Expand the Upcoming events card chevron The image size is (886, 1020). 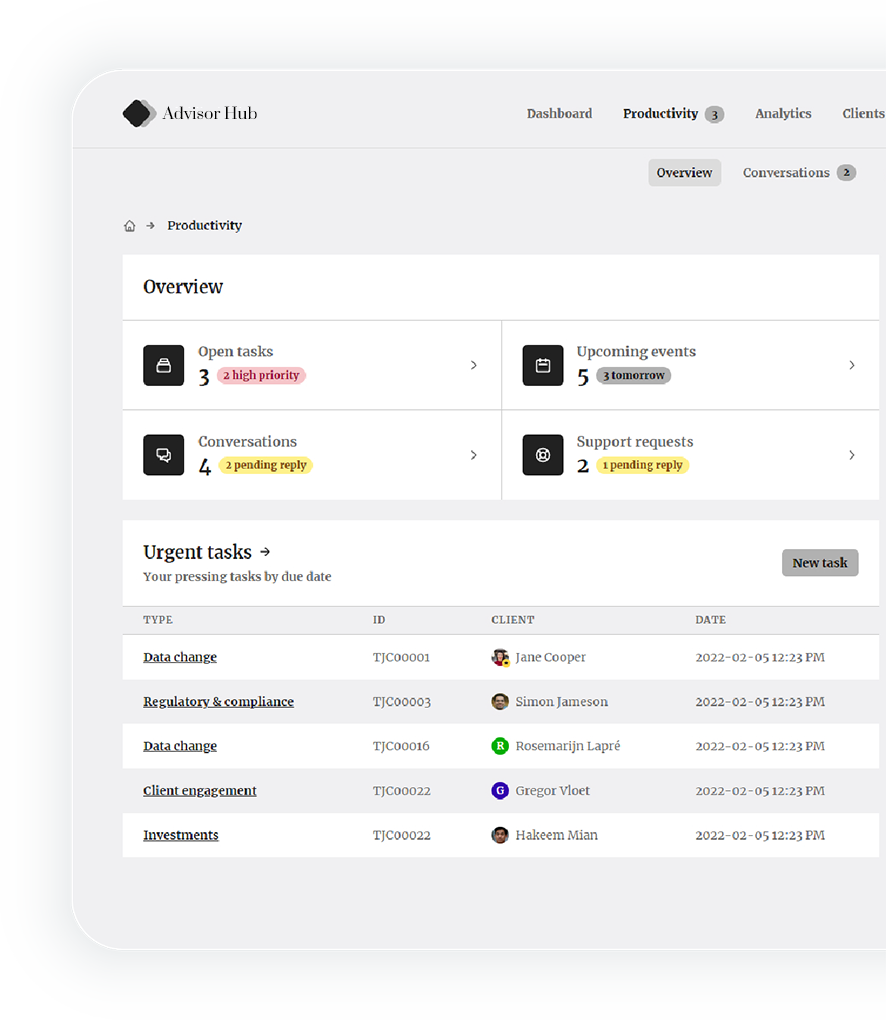pyautogui.click(x=852, y=366)
